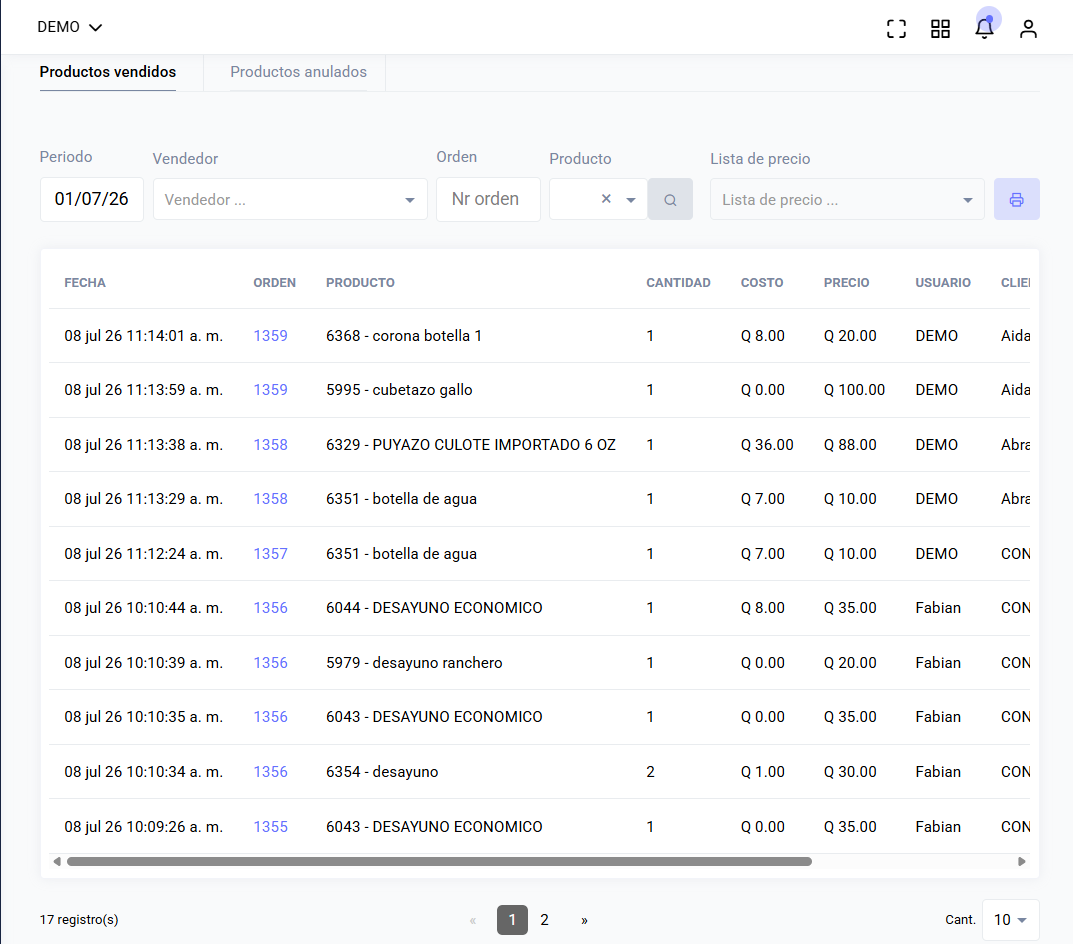Focus the Nr orden input field
1073x944 pixels.
[488, 199]
